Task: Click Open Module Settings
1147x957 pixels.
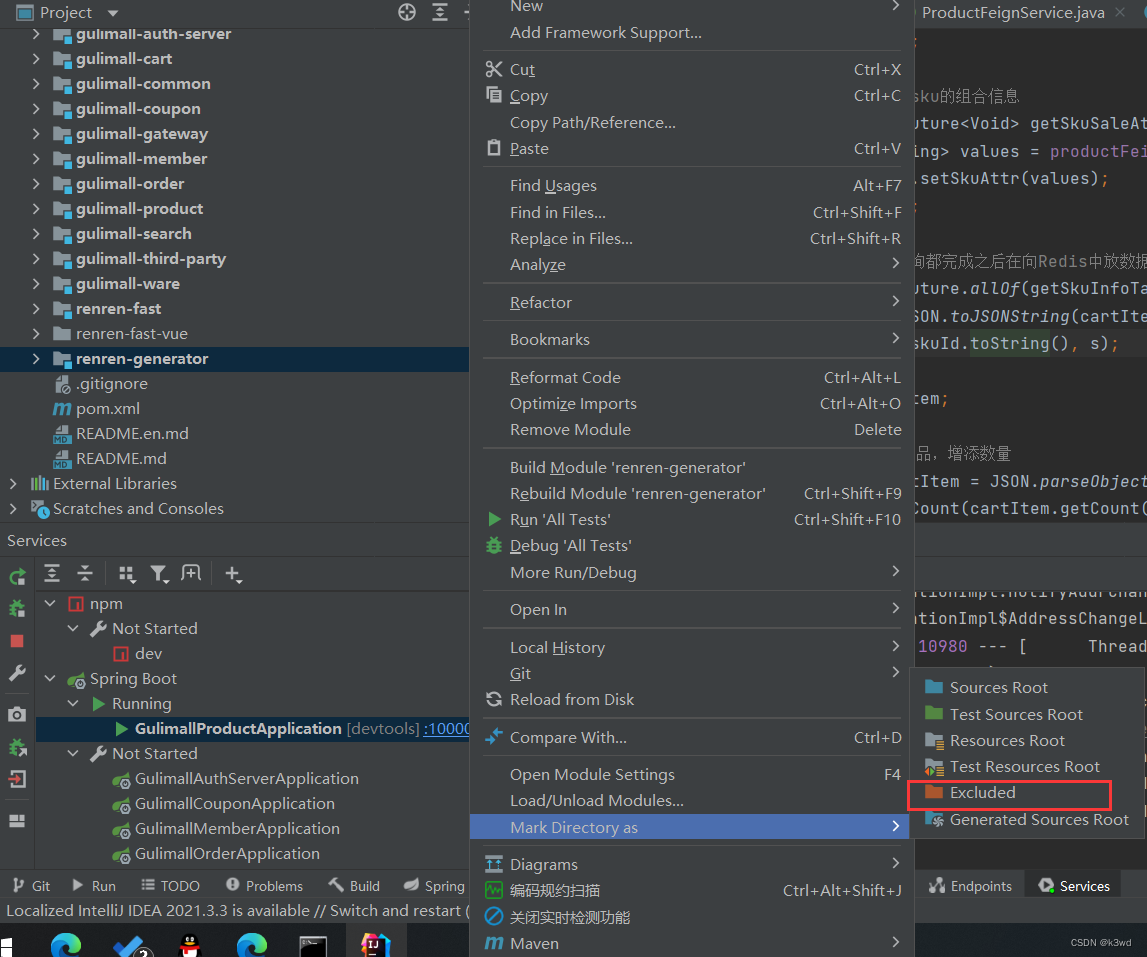Action: (x=692, y=774)
